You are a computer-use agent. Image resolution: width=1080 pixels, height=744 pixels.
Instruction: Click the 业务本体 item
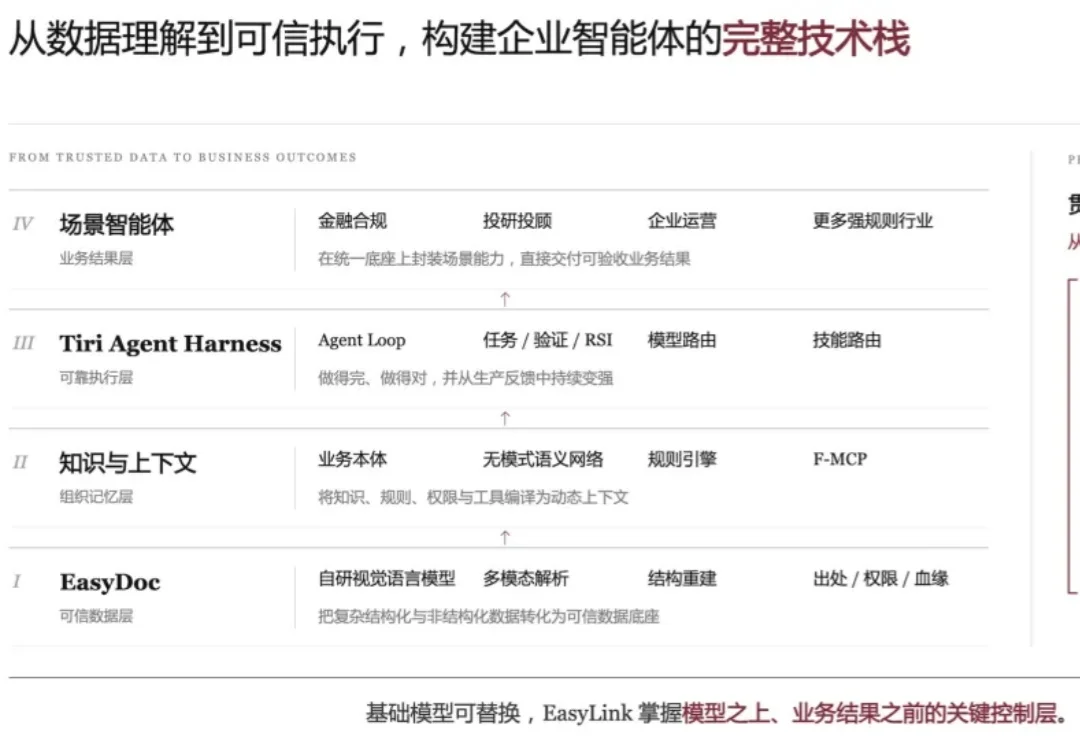tap(352, 459)
